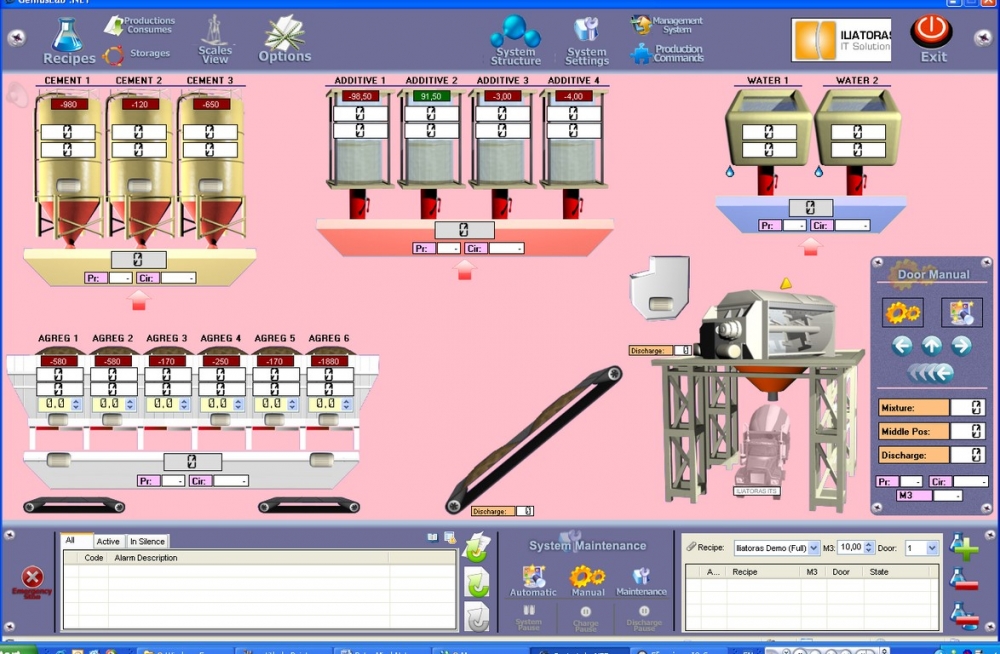1000x654 pixels.
Task: Select the Active alarms tab
Action: point(108,541)
